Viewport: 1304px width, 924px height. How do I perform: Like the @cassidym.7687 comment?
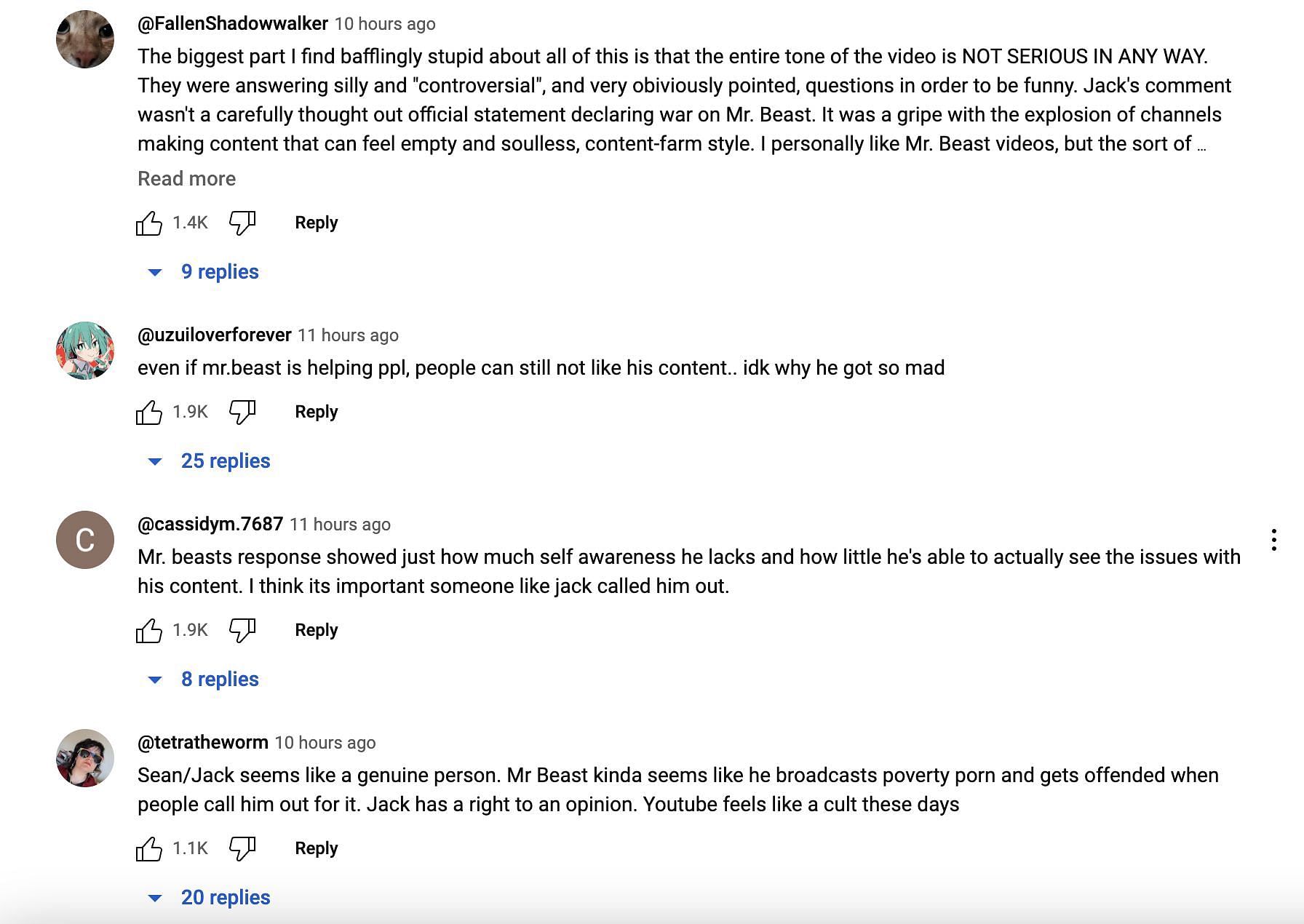149,630
